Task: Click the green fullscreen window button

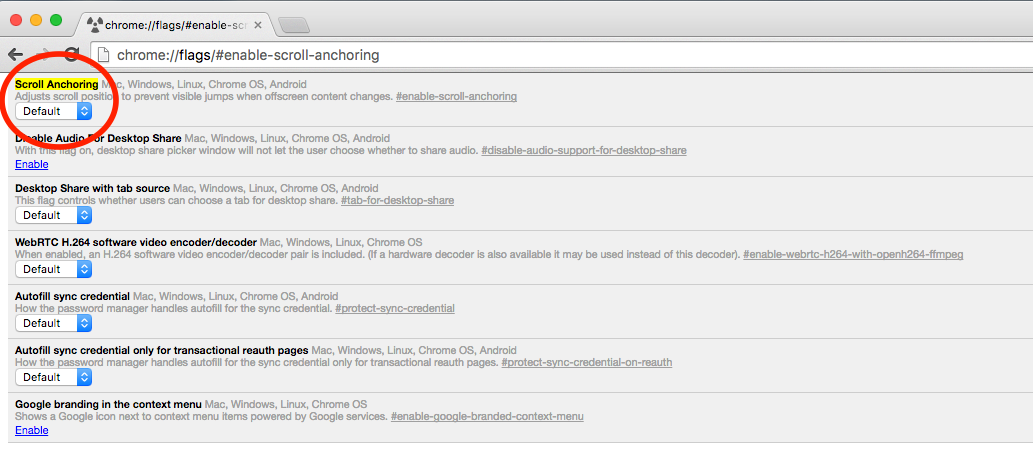Action: coord(56,20)
